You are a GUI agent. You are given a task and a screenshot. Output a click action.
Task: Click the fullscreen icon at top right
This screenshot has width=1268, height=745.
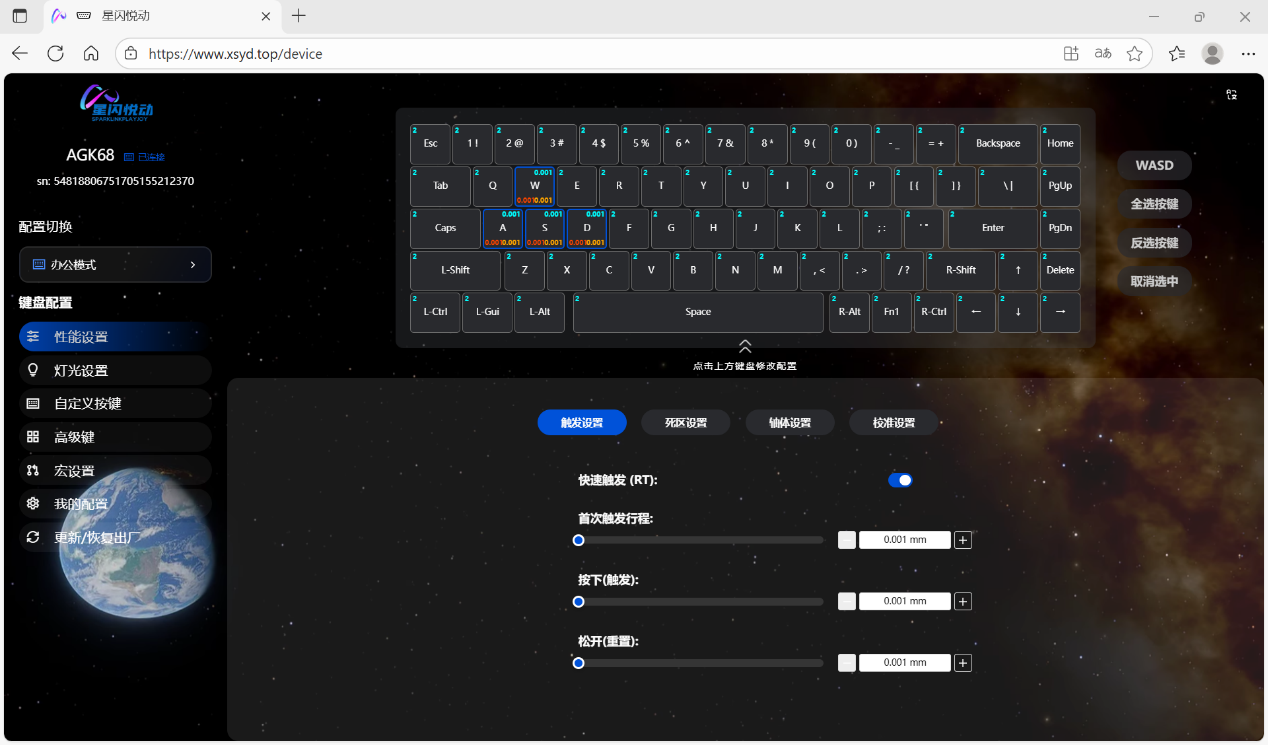[1232, 95]
